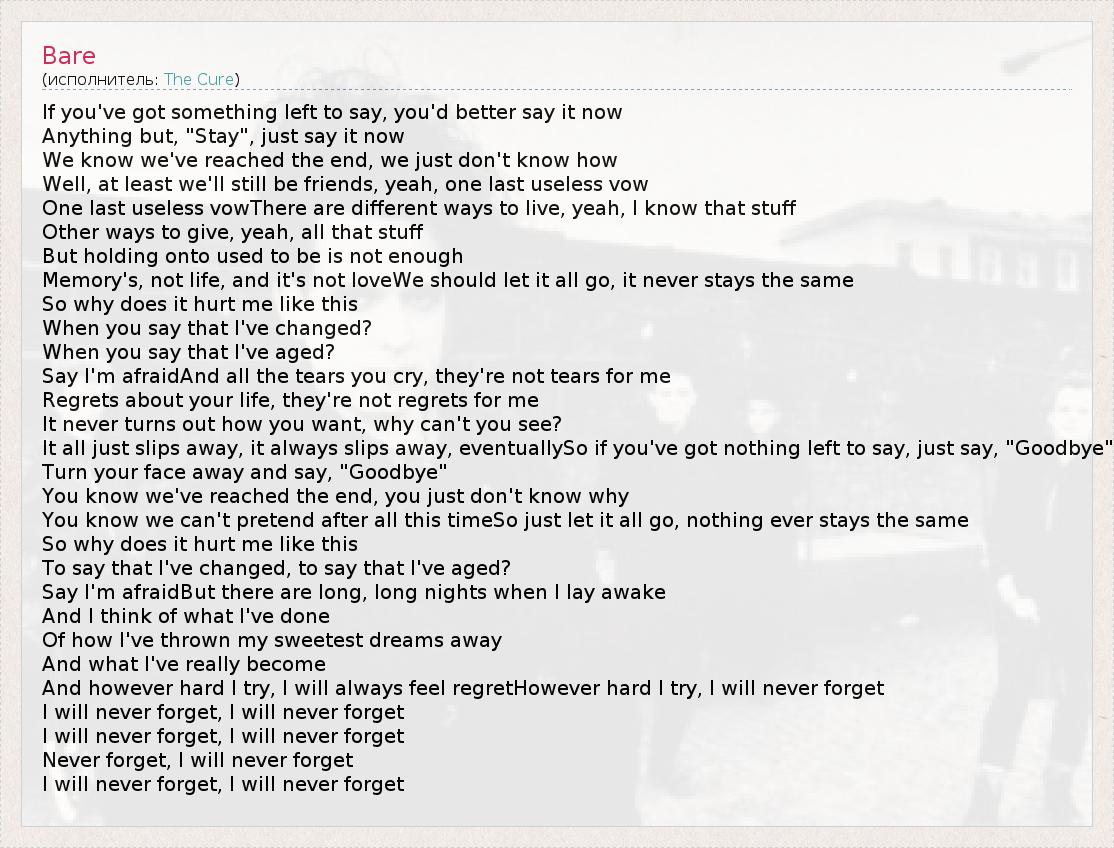Click the line "Turn your face away and say, Goodbye"

coord(244,472)
